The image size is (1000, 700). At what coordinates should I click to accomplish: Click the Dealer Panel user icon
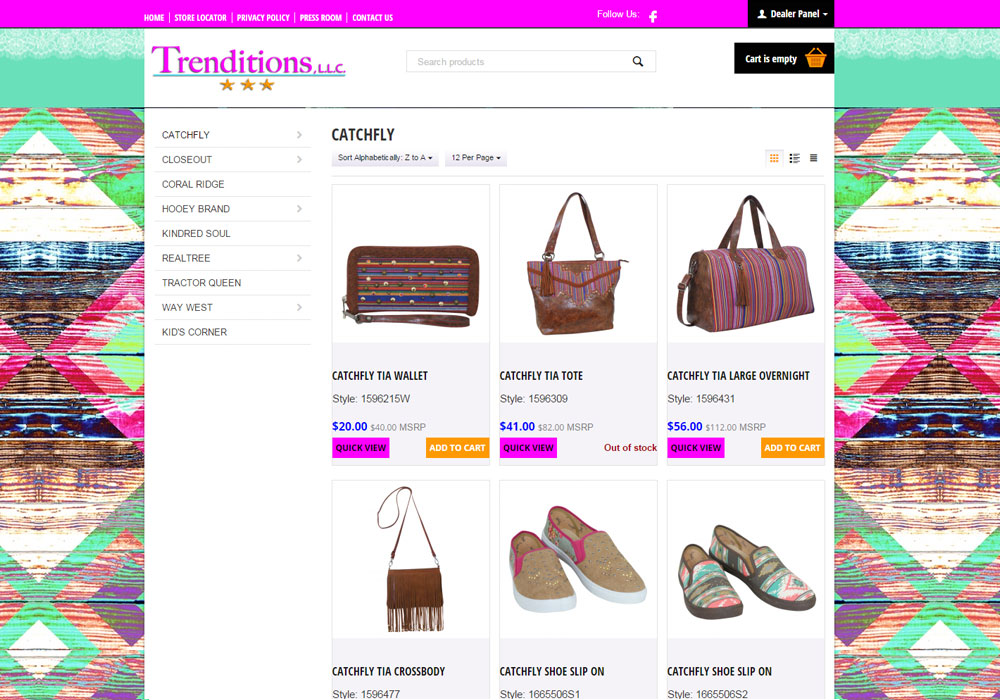pyautogui.click(x=761, y=14)
